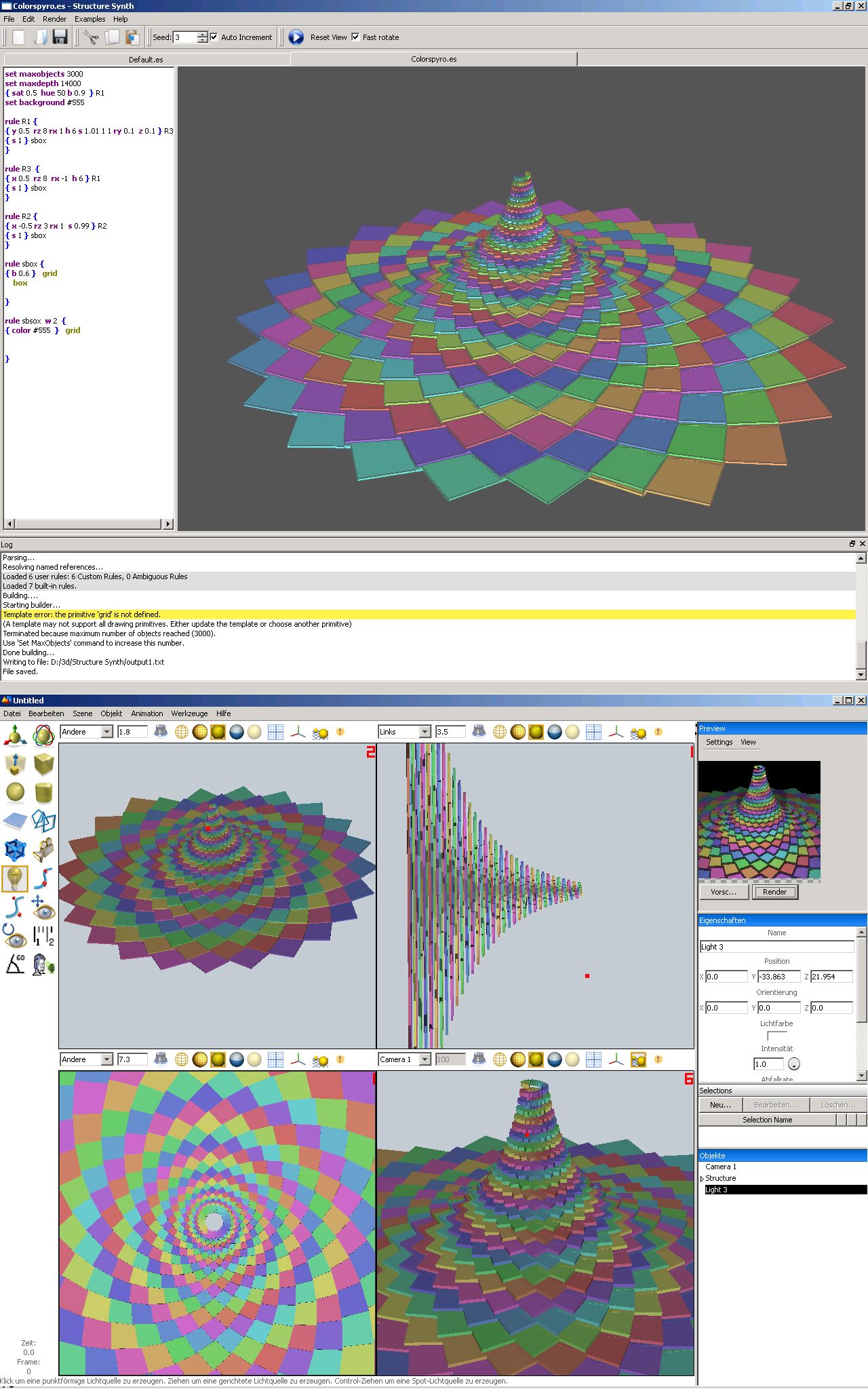Click Reset View in the toolbar
868x1389 pixels.
[x=329, y=37]
